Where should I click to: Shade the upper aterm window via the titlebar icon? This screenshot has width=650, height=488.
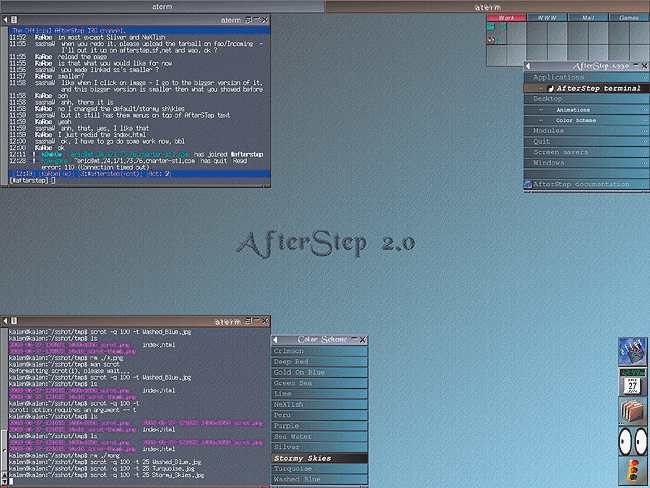[249, 19]
